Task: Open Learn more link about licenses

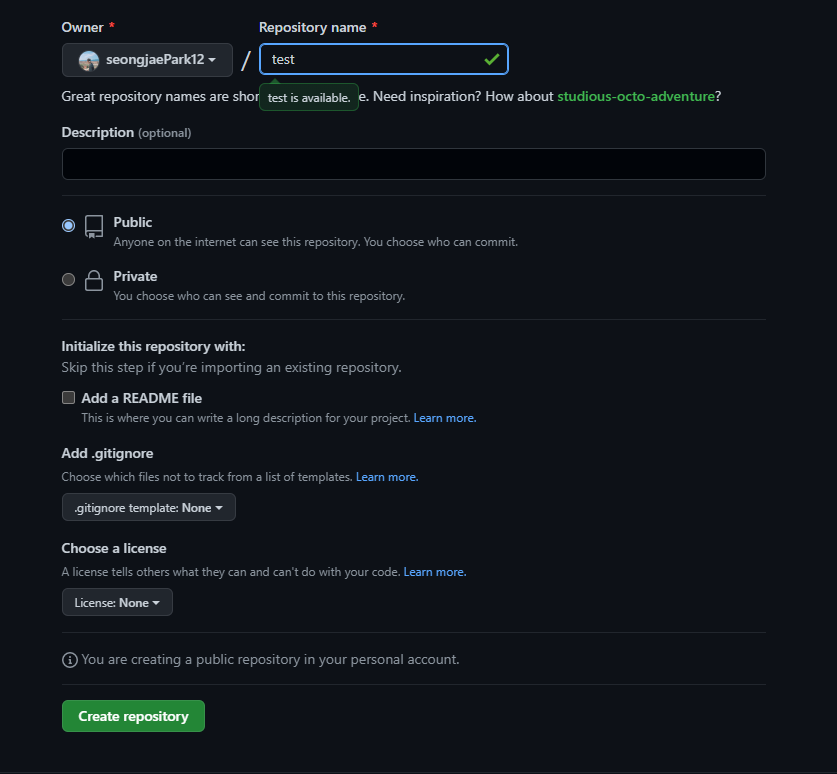Action: tap(435, 572)
